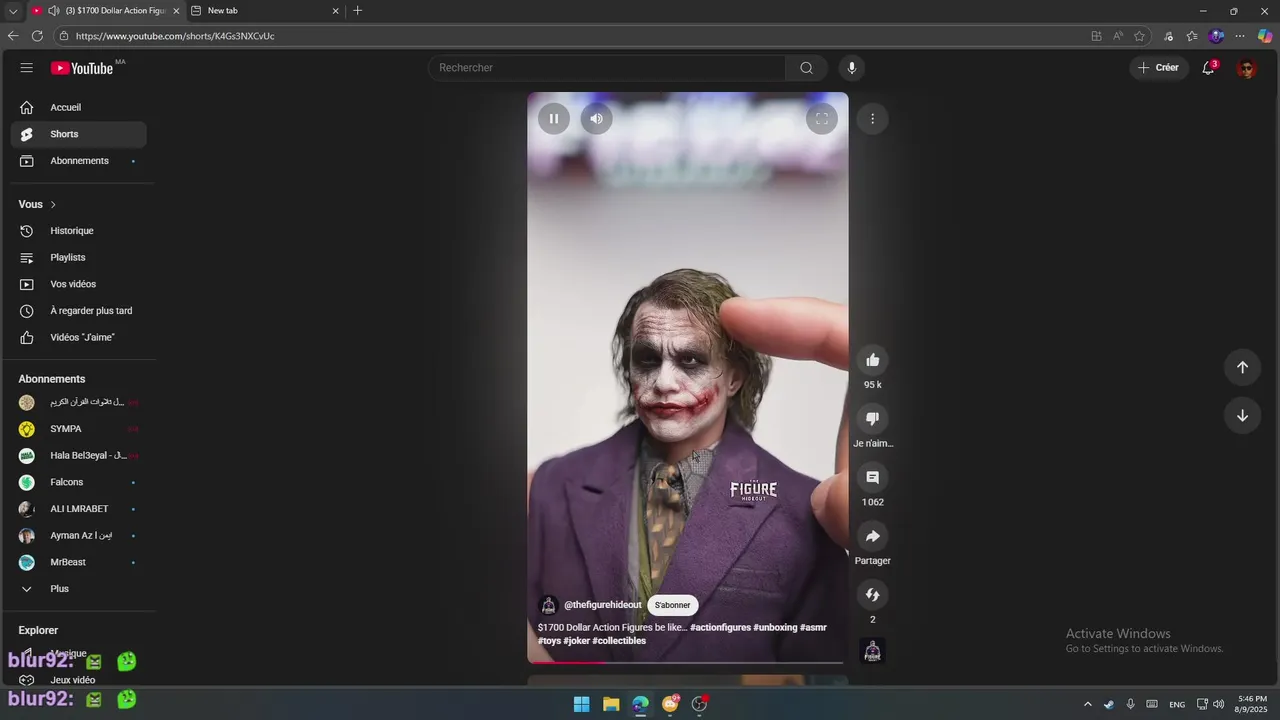The width and height of the screenshot is (1280, 720).
Task: Open the @thefigurehideout channel link
Action: [603, 605]
